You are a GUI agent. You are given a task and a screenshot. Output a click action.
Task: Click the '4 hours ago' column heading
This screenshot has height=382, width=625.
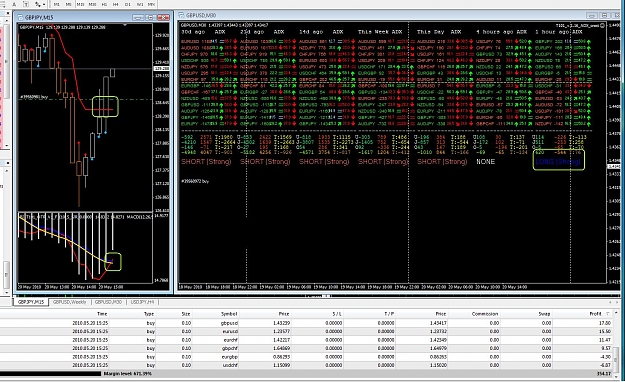[x=495, y=32]
